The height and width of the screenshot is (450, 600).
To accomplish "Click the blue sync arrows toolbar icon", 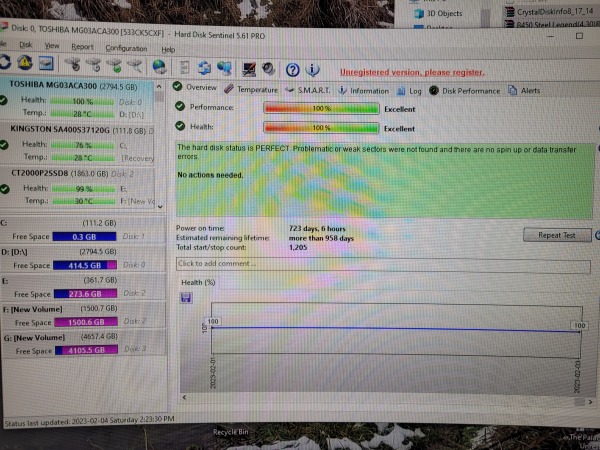I will pos(204,68).
